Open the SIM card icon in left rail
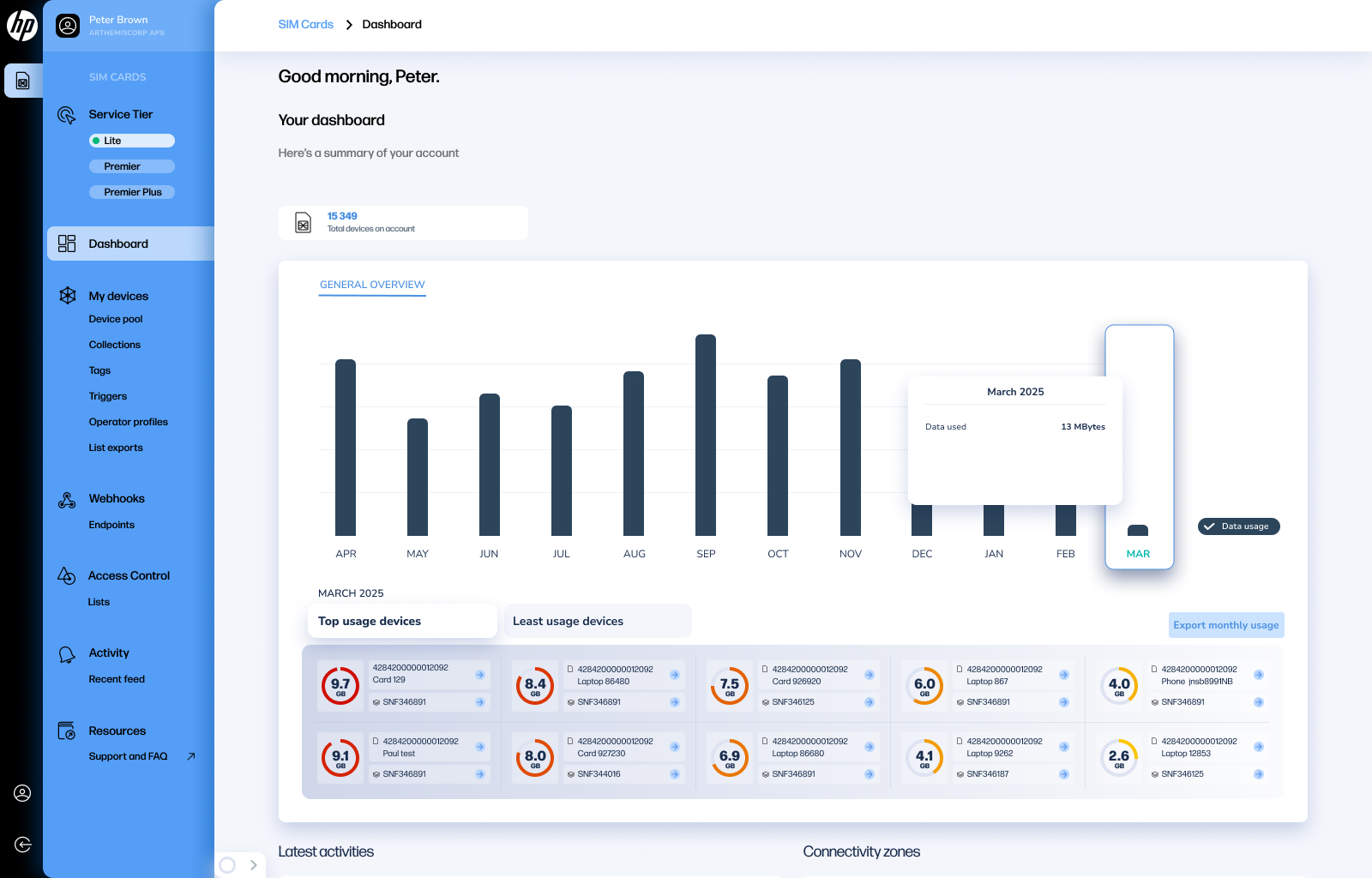1372x878 pixels. tap(22, 81)
